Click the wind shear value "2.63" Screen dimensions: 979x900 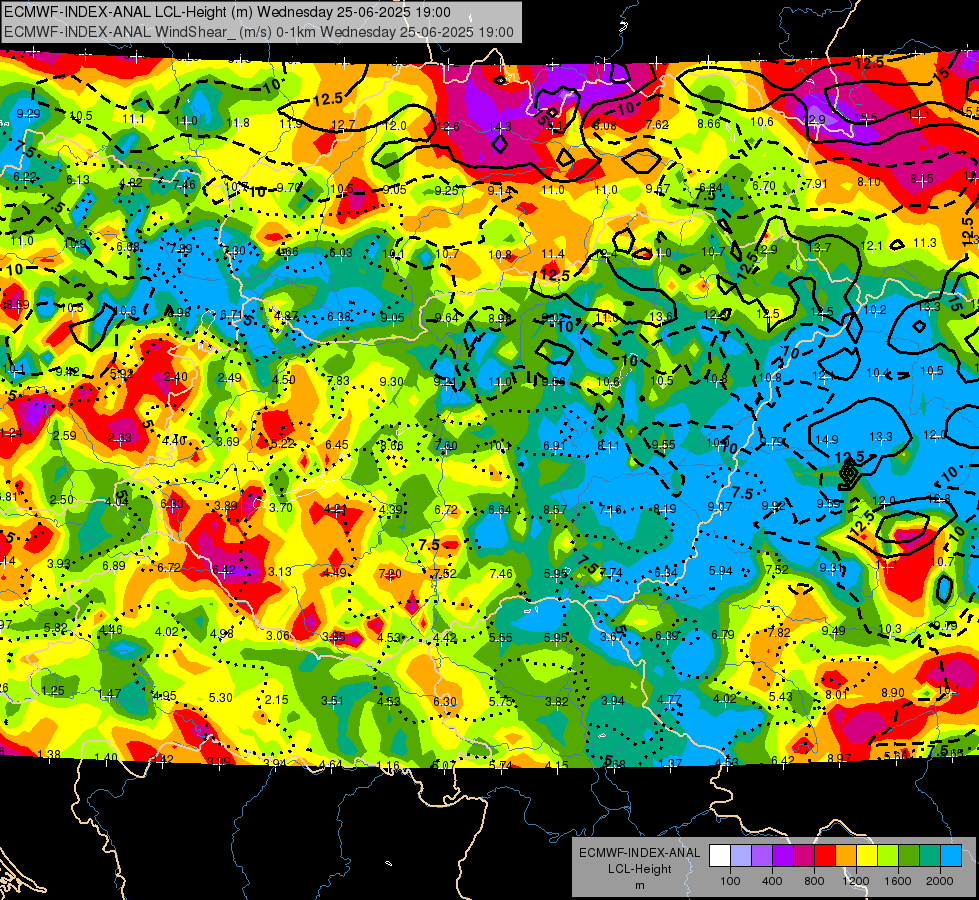(120, 438)
